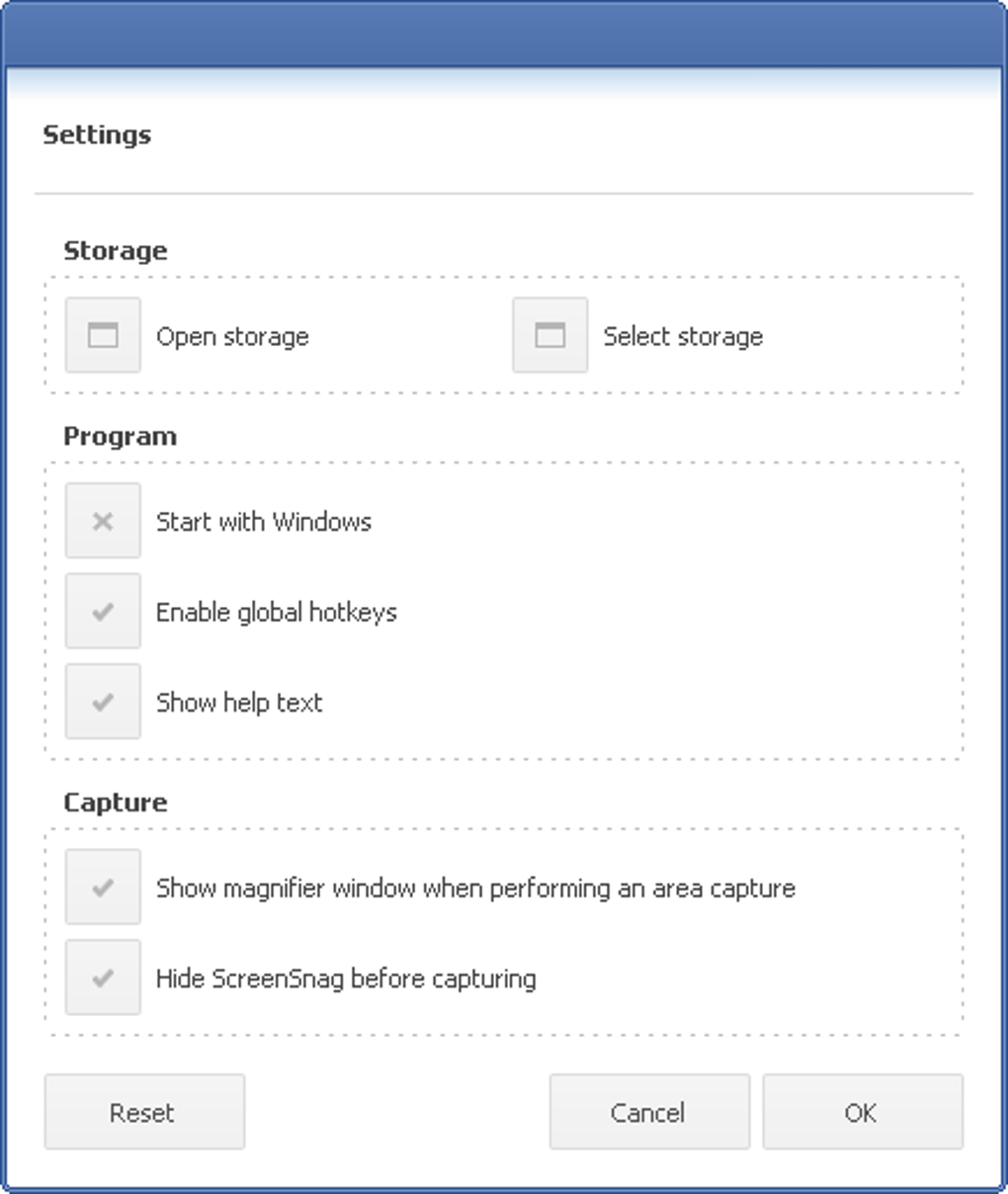
Task: Cancel the settings dialog
Action: click(x=648, y=1113)
